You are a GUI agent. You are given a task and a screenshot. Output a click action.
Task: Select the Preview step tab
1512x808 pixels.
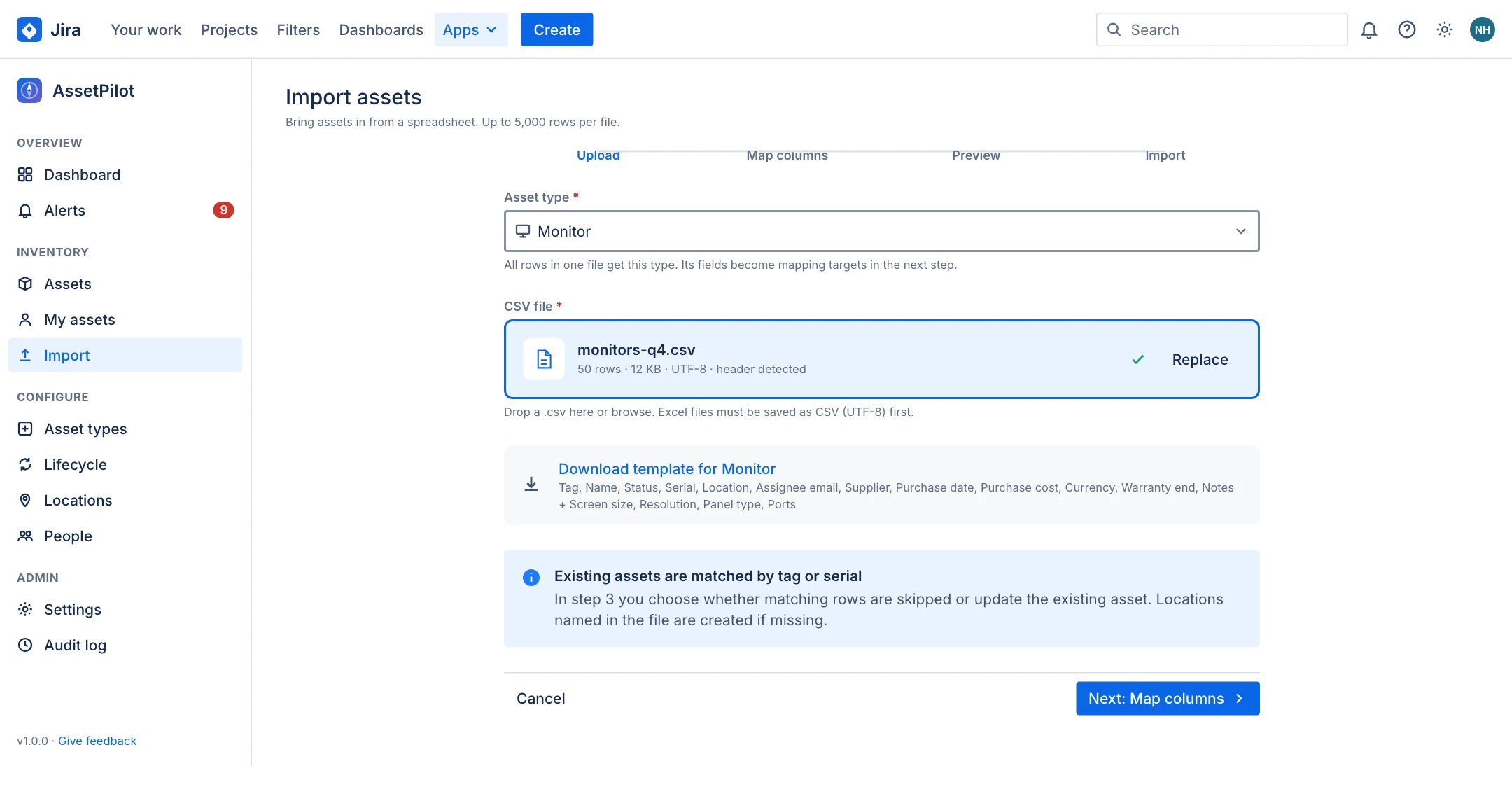click(x=976, y=155)
